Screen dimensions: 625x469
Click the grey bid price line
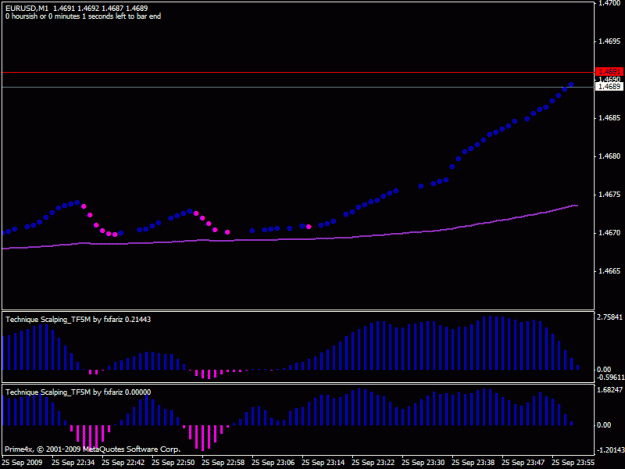click(x=298, y=87)
